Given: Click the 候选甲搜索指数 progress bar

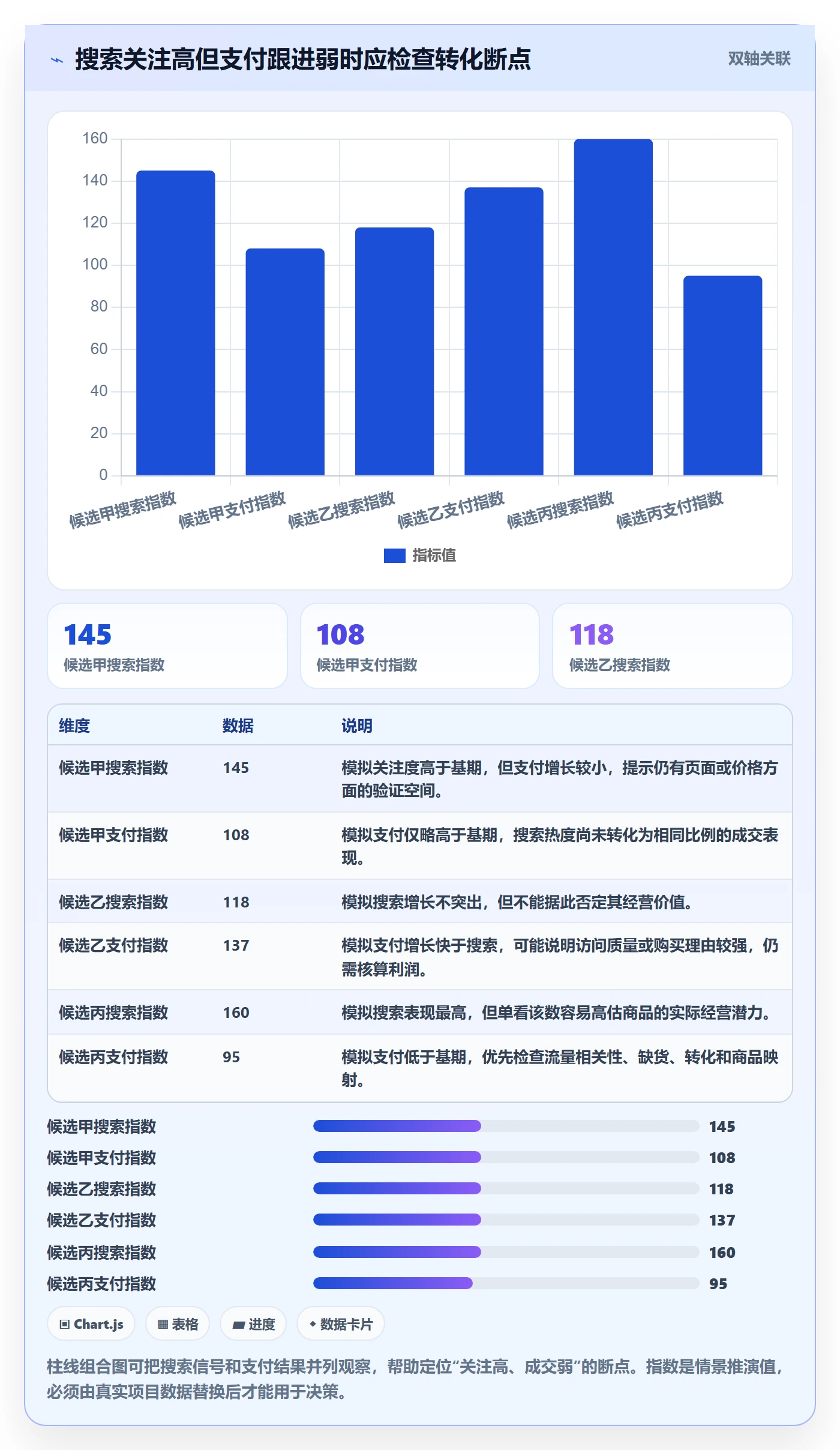Looking at the screenshot, I should (x=506, y=1126).
